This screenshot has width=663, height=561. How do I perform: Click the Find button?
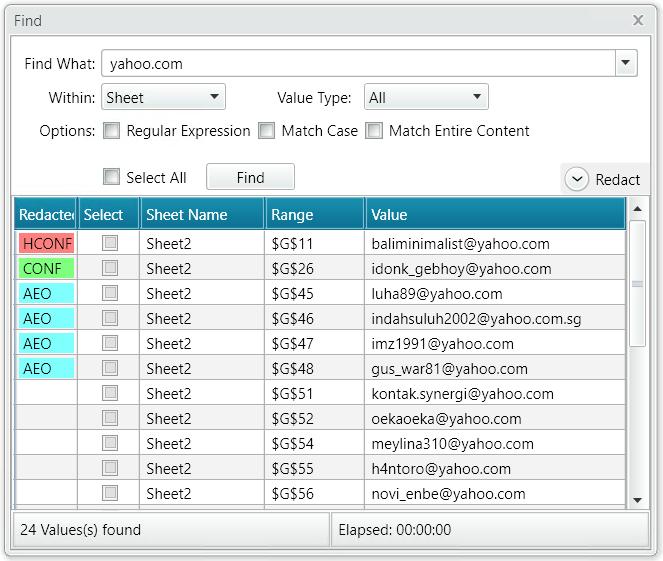[x=250, y=177]
